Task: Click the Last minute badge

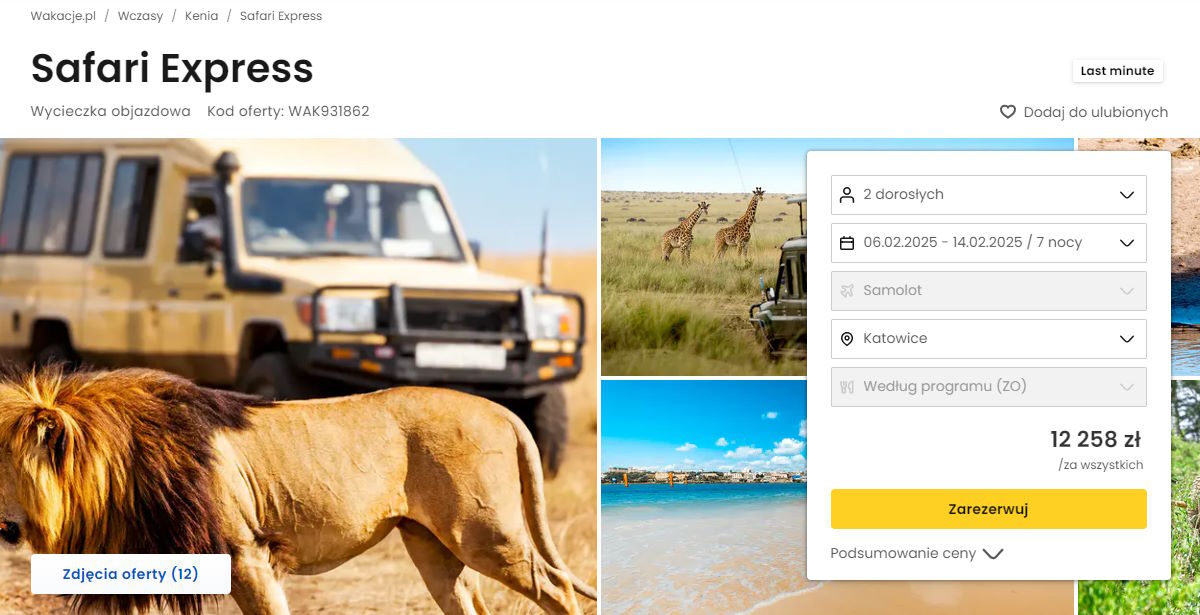Action: coord(1117,71)
